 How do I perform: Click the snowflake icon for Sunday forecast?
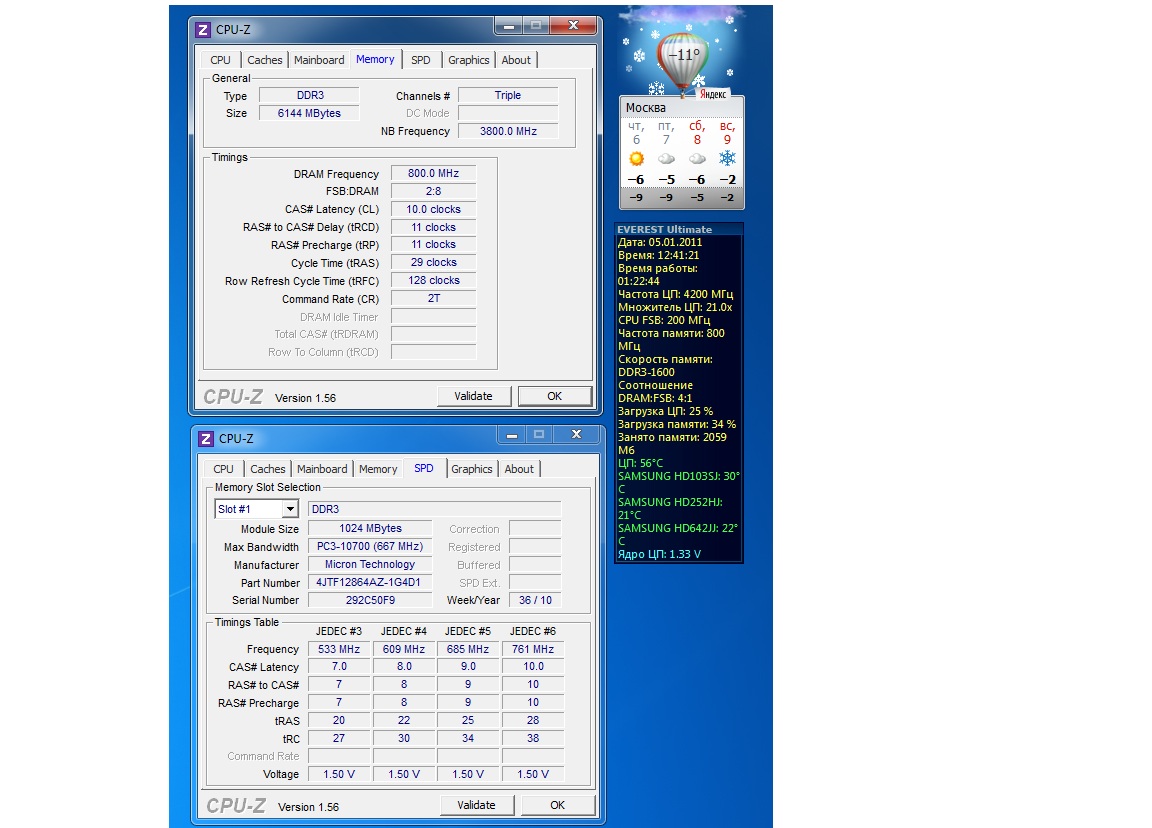tap(727, 159)
